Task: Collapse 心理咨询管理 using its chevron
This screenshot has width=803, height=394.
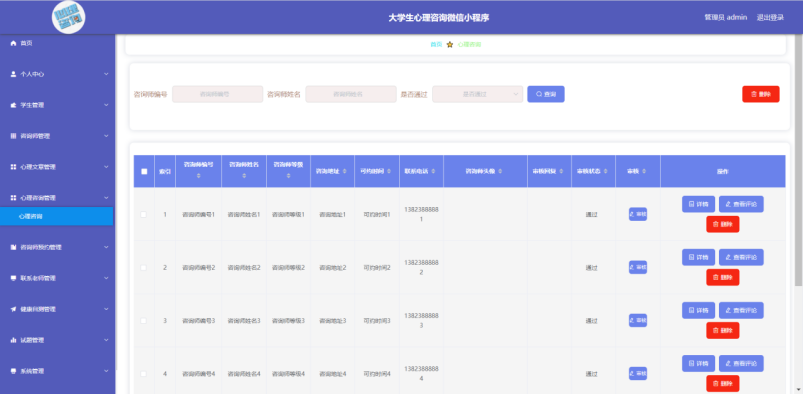Action: point(106,198)
